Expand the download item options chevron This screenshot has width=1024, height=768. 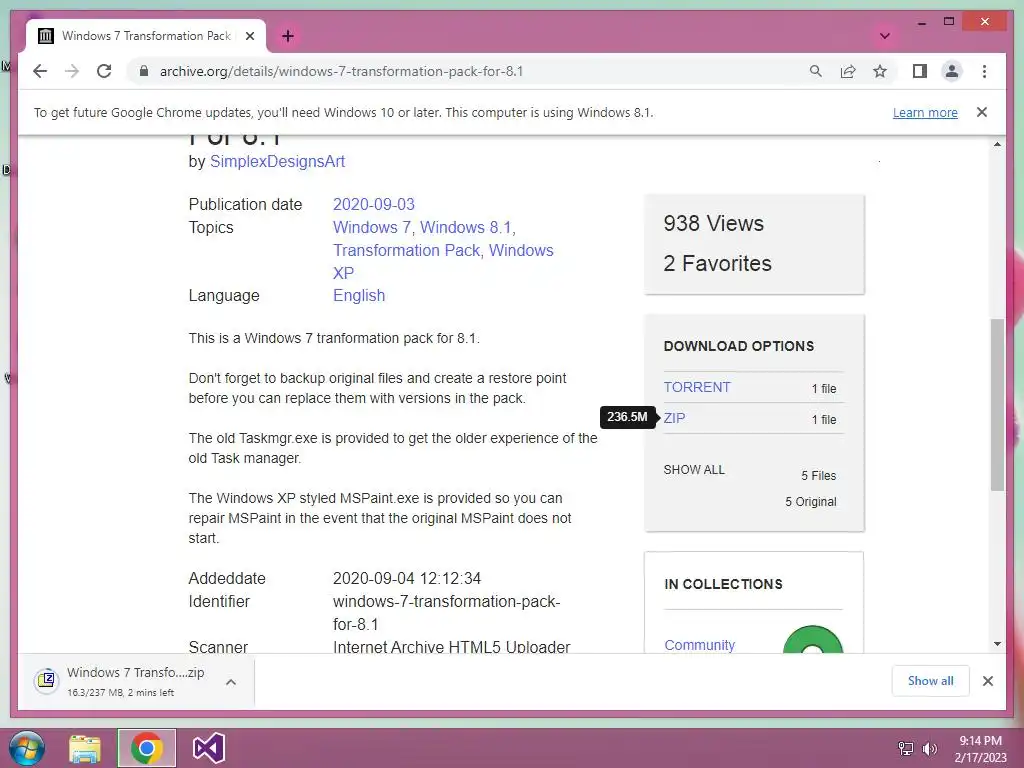point(231,682)
